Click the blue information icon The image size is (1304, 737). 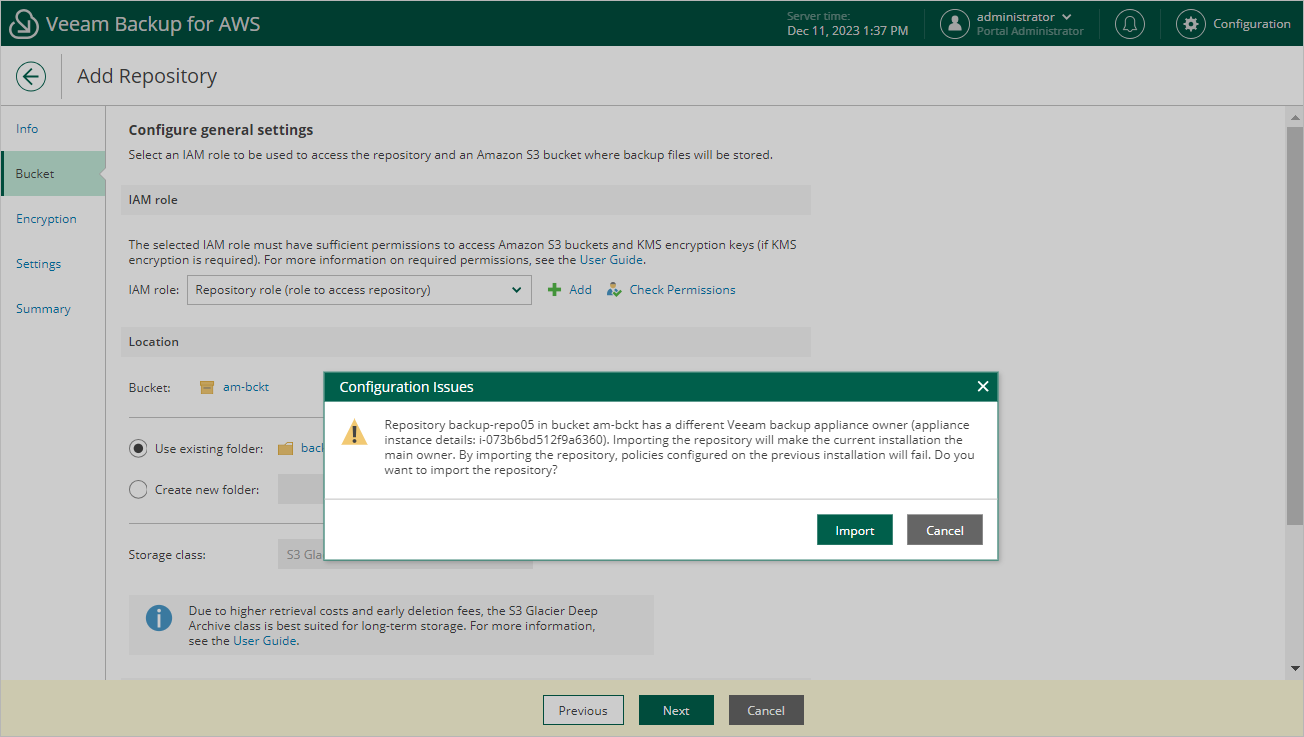pyautogui.click(x=159, y=618)
